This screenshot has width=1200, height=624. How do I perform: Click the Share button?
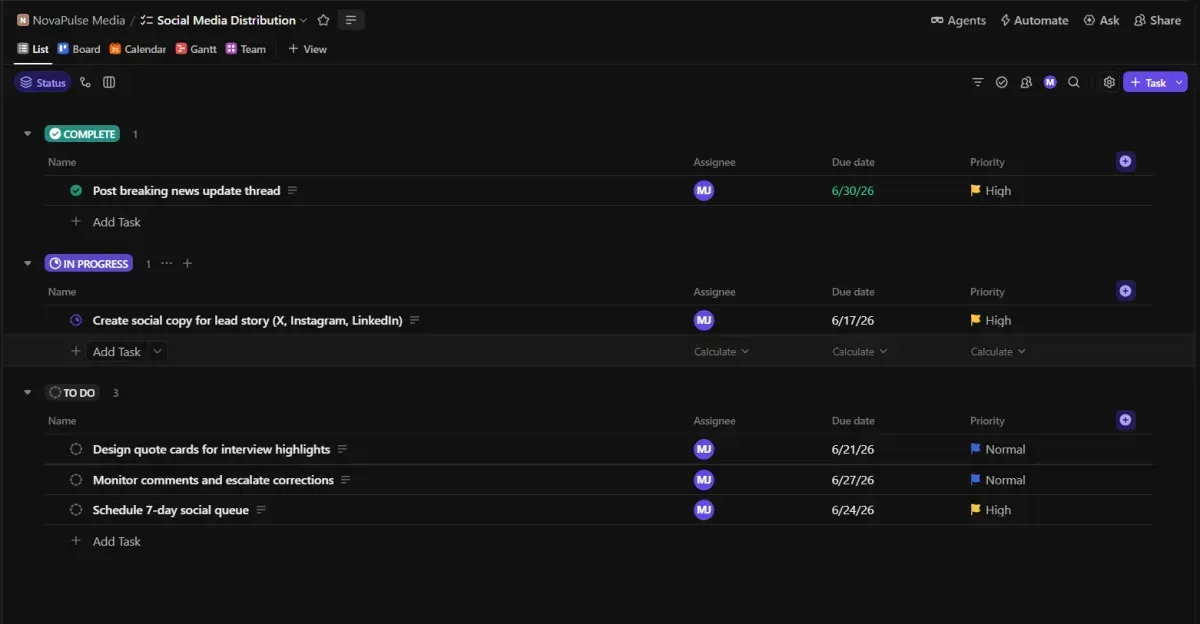[1157, 20]
